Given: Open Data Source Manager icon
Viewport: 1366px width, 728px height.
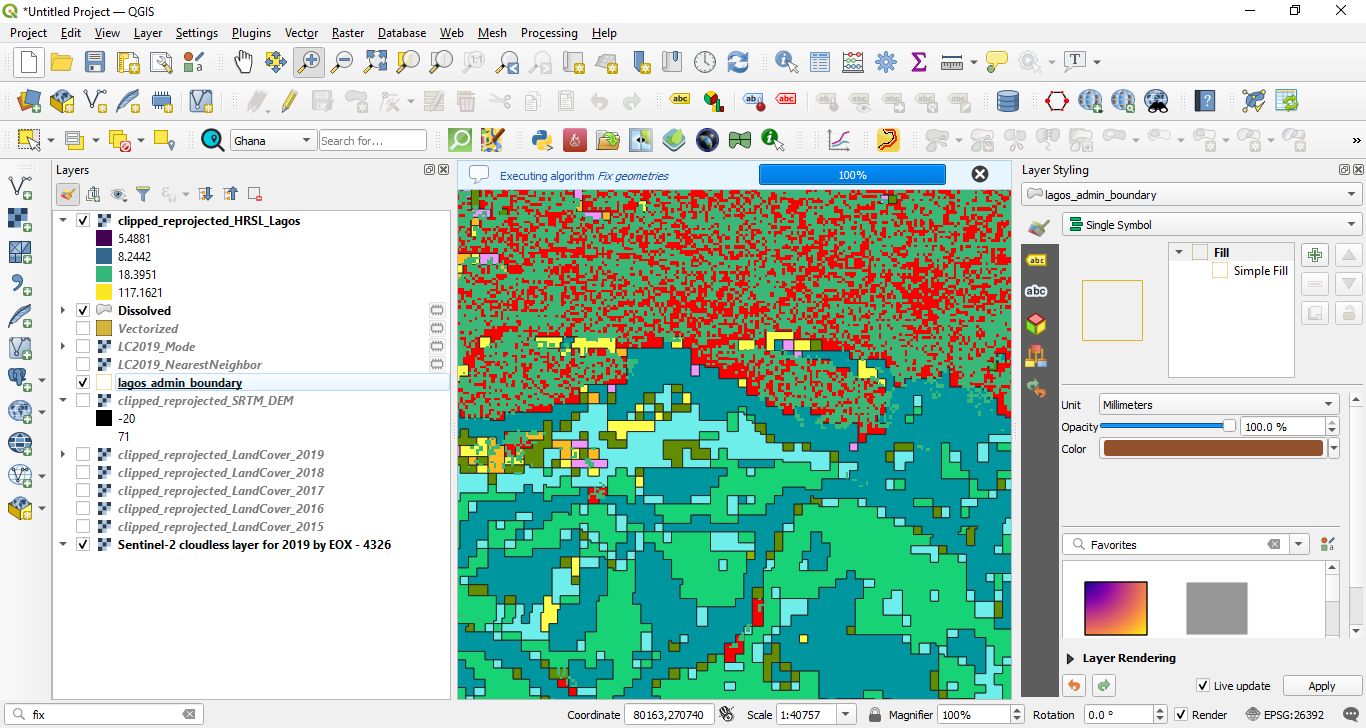Looking at the screenshot, I should pos(28,101).
